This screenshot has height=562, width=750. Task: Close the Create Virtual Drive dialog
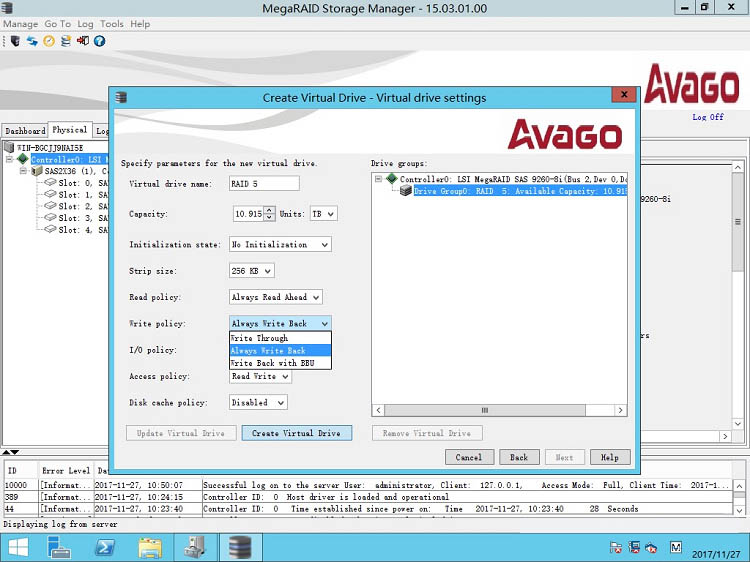(x=624, y=95)
